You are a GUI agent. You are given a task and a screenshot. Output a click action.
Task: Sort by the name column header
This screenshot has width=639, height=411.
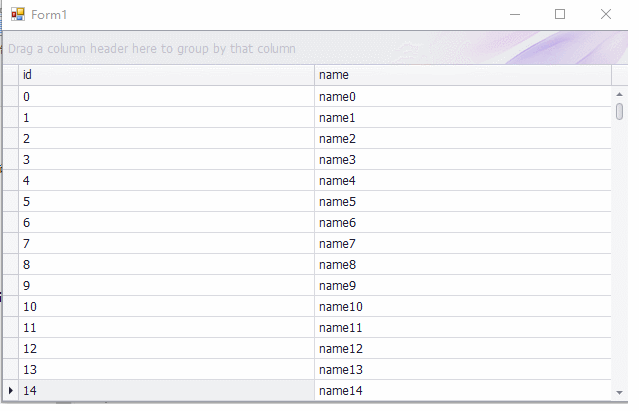[x=463, y=75]
